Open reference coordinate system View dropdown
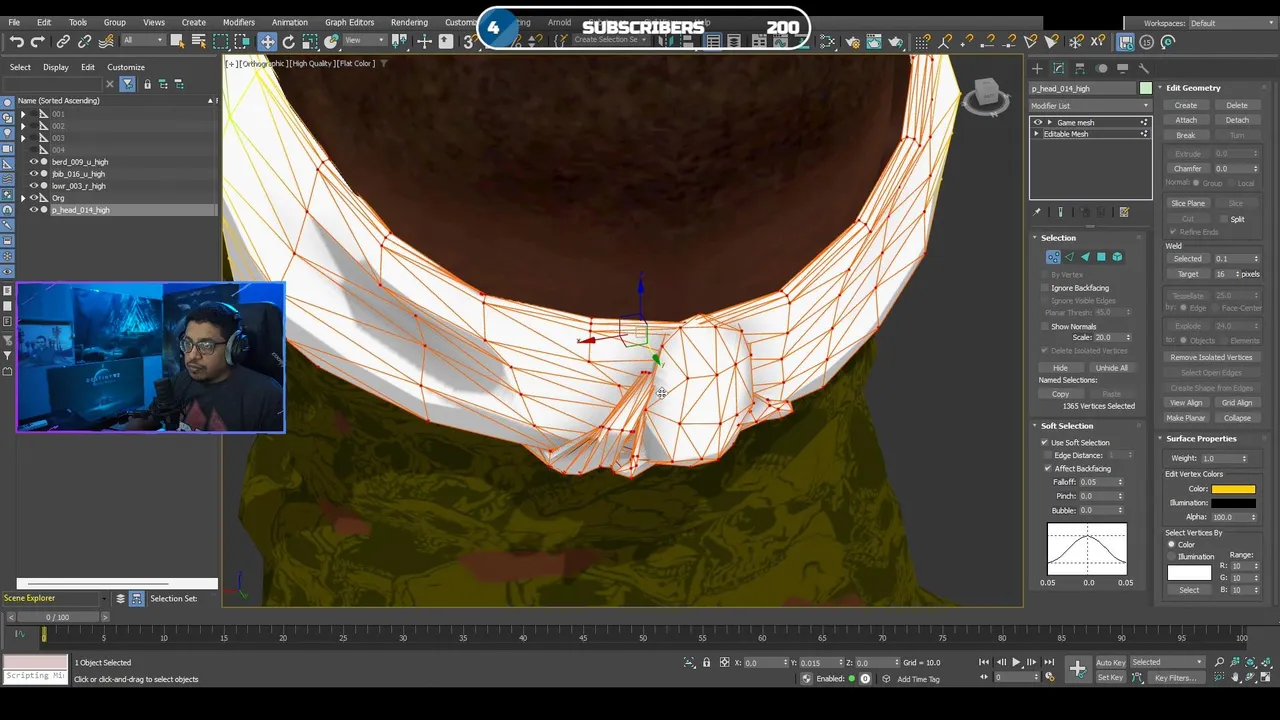The image size is (1280, 720). pyautogui.click(x=365, y=41)
